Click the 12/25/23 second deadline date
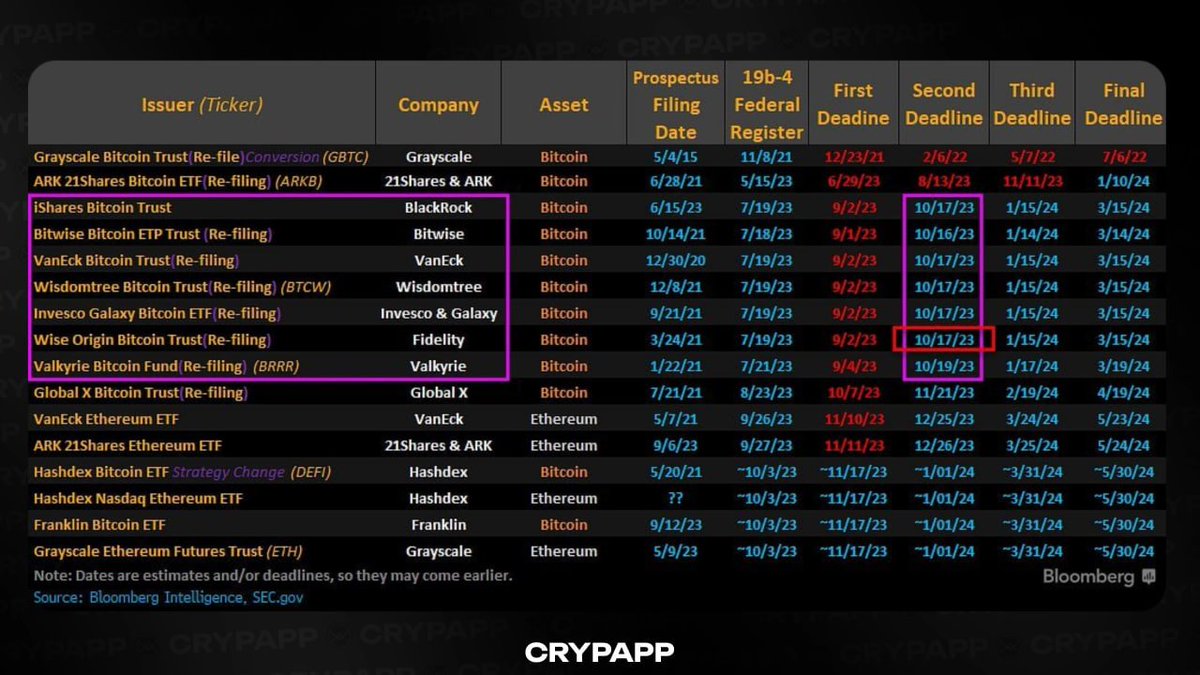 point(943,419)
